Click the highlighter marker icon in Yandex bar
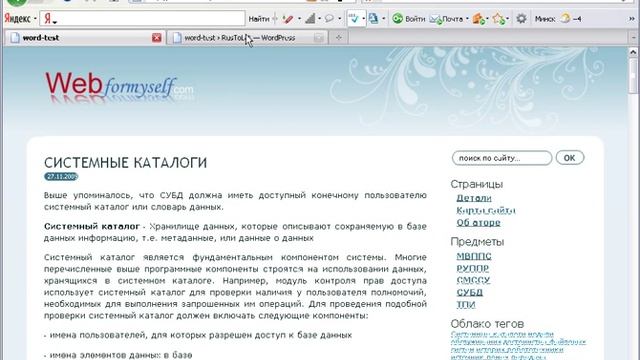The height and width of the screenshot is (360, 640). click(x=288, y=18)
